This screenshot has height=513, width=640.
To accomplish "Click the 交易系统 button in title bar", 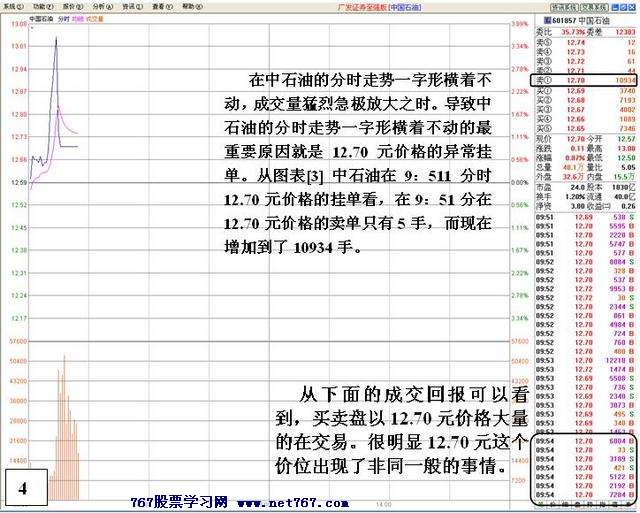I will click(x=594, y=7).
